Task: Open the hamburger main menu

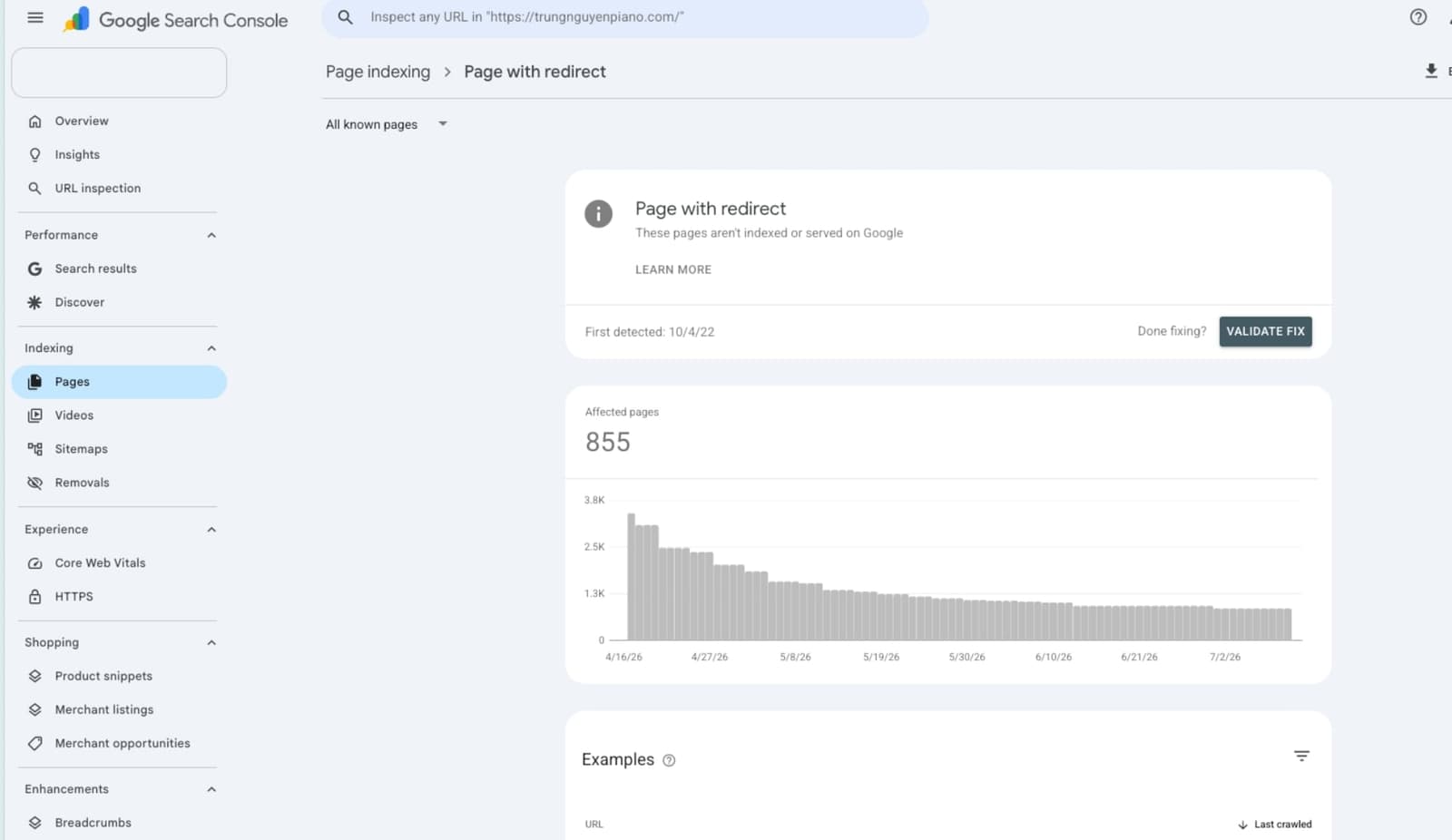Action: click(x=35, y=17)
